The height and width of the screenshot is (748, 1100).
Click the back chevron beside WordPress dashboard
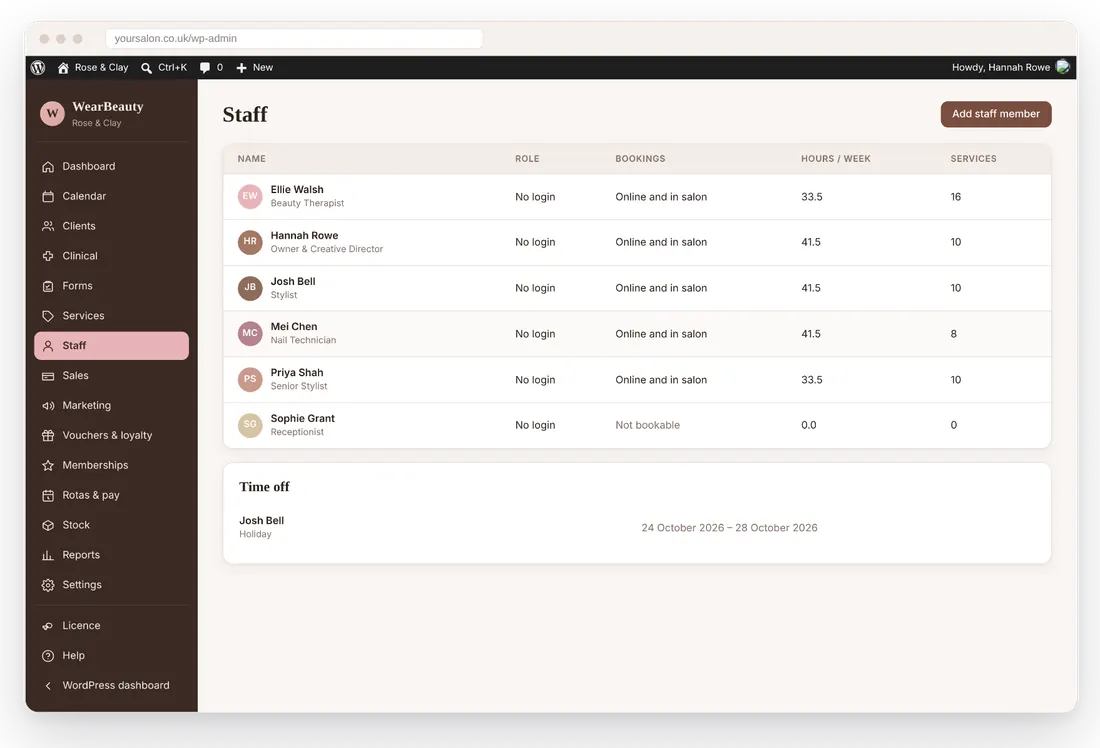click(x=48, y=686)
